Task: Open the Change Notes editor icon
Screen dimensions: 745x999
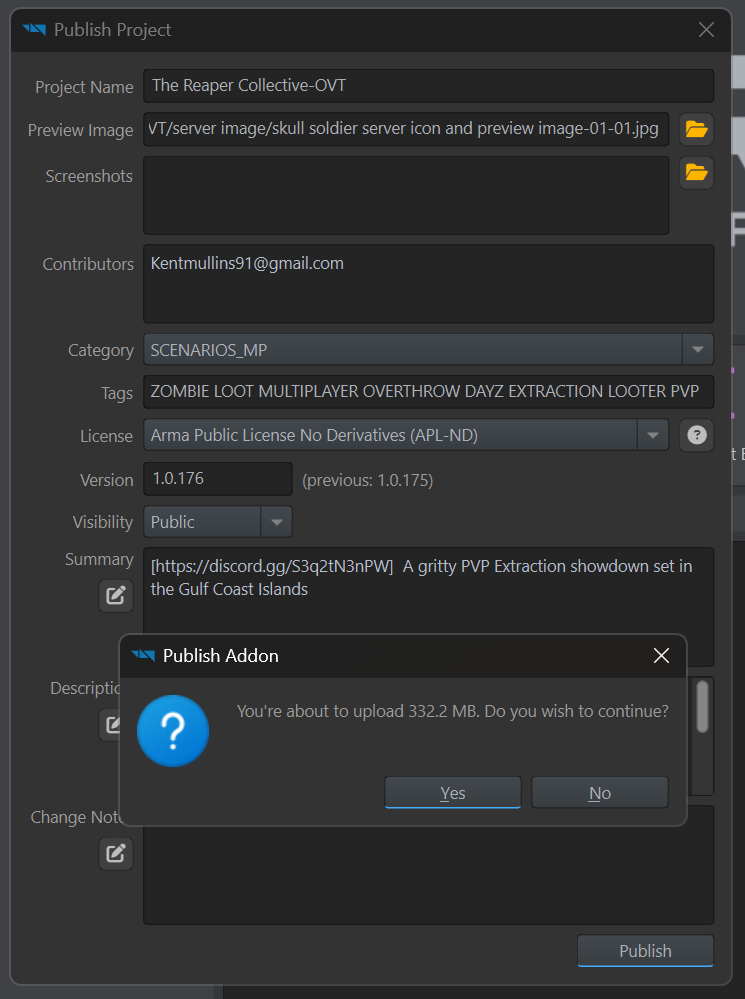Action: [115, 853]
